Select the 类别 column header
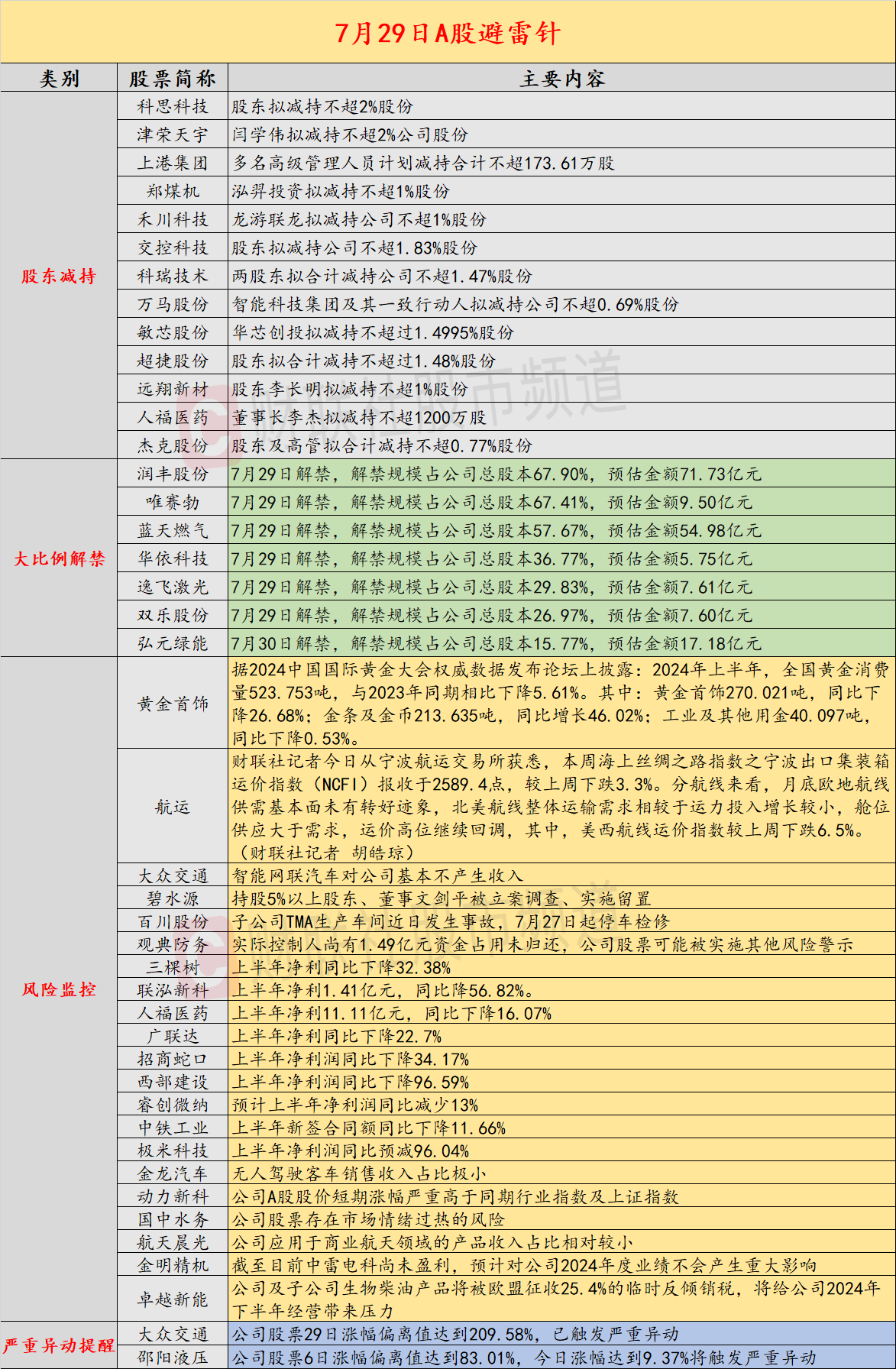This screenshot has width=896, height=1369. 59,79
